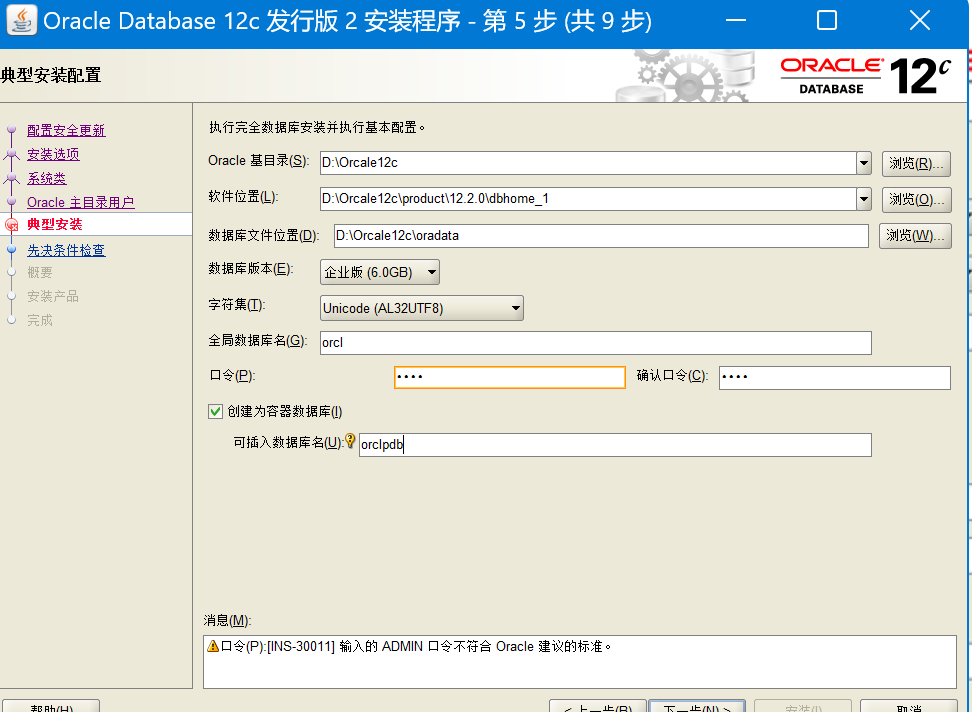Open 数据库版本 企业版 dropdown
This screenshot has width=972, height=712.
(x=379, y=272)
